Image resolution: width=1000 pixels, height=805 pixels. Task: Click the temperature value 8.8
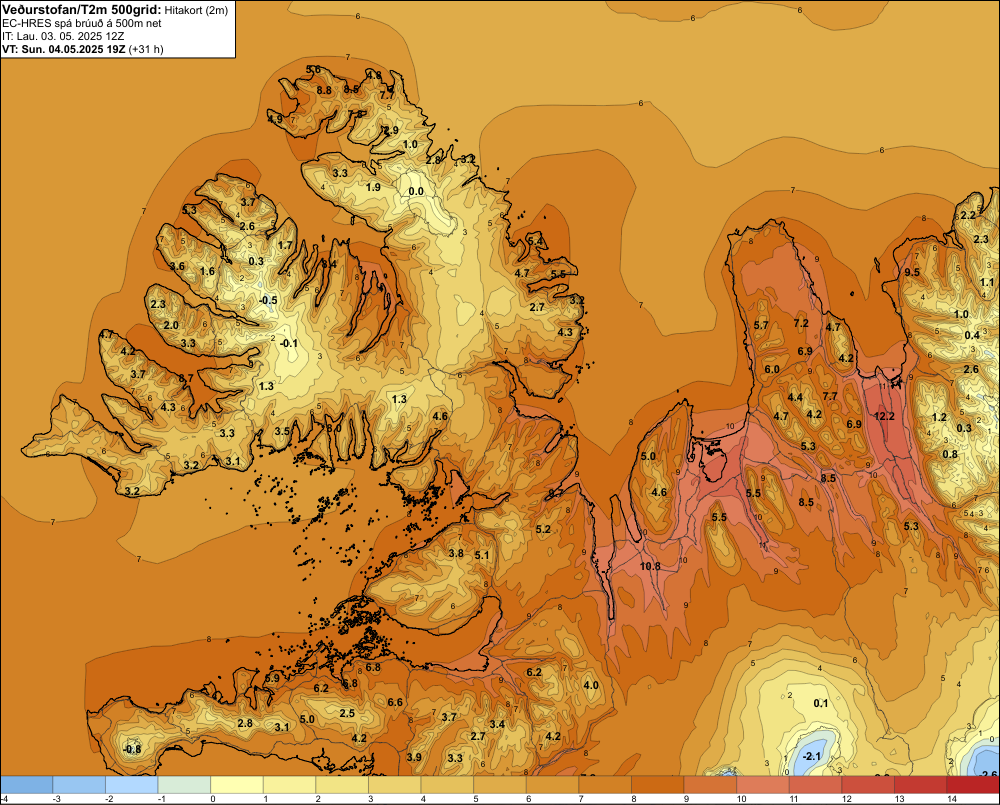324,90
